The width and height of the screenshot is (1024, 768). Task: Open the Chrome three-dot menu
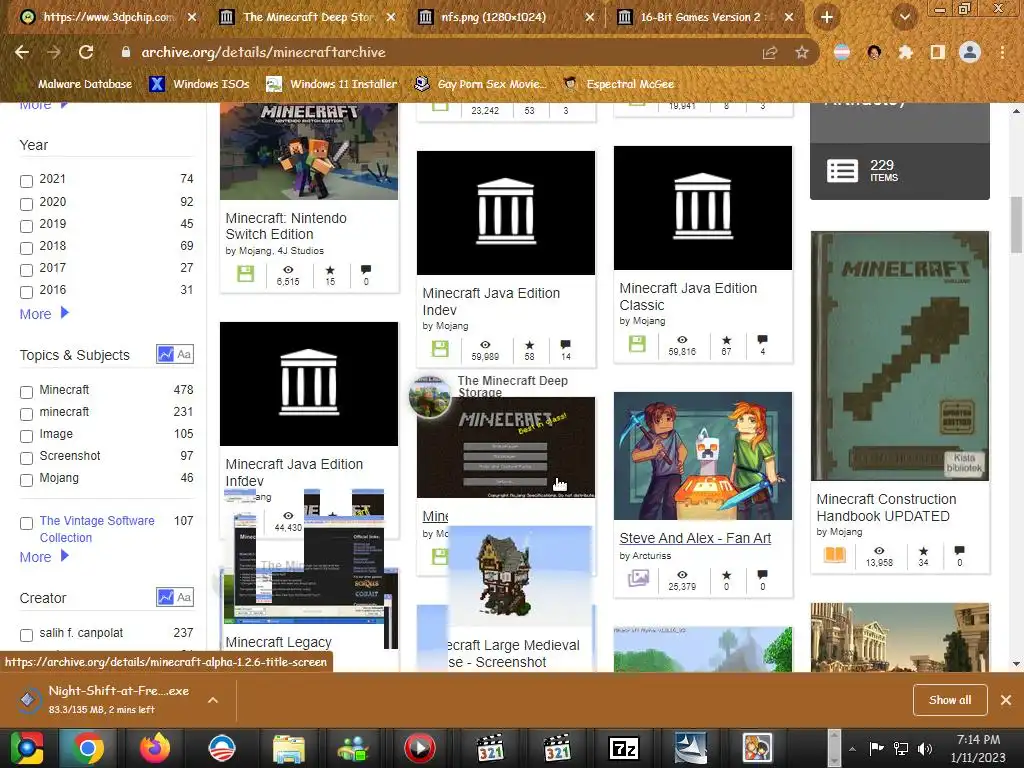point(1002,52)
